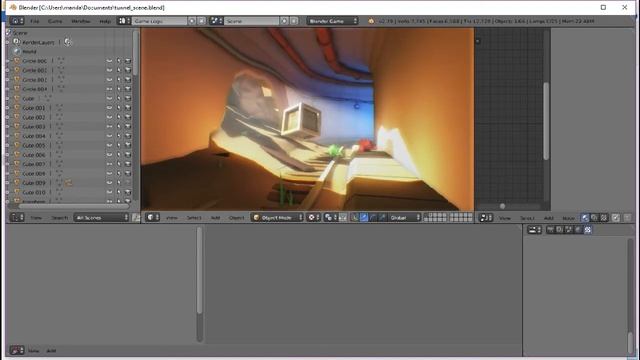
Task: Expand the Cube.009 object
Action: coord(7,183)
